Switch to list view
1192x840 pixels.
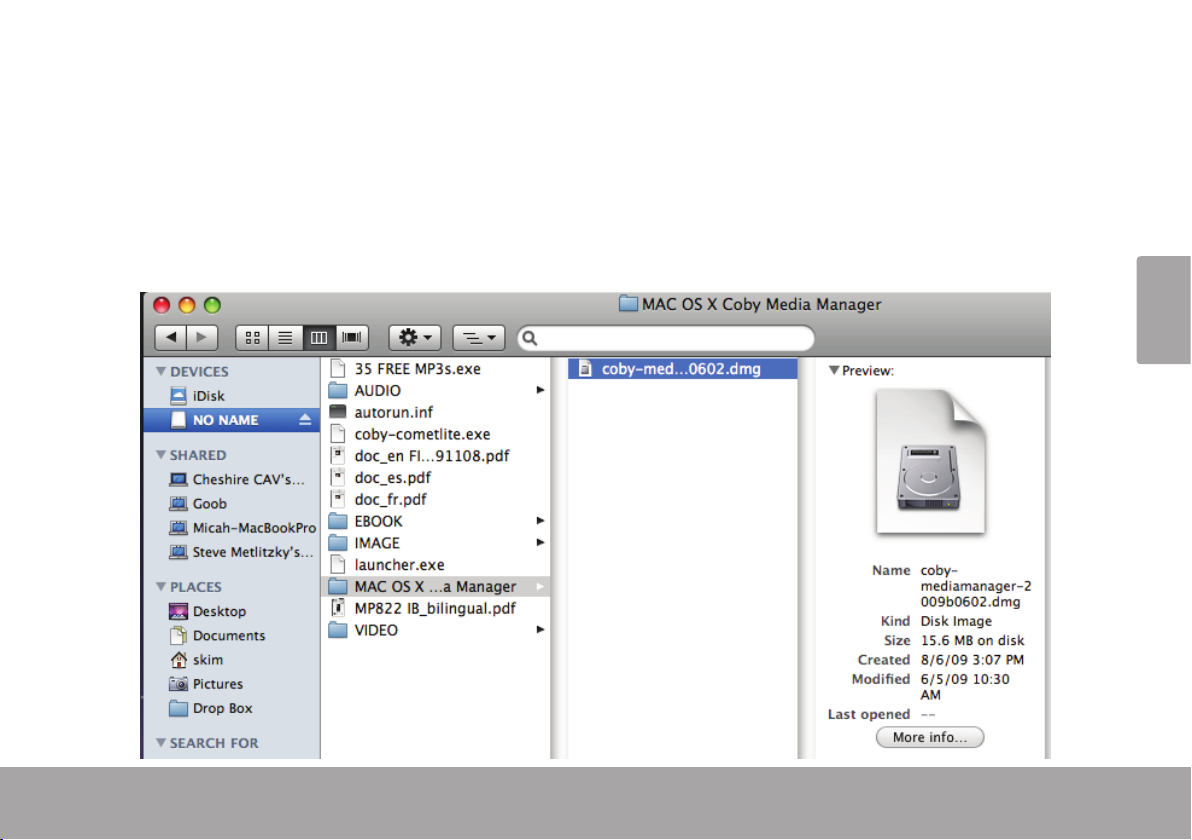coord(285,338)
